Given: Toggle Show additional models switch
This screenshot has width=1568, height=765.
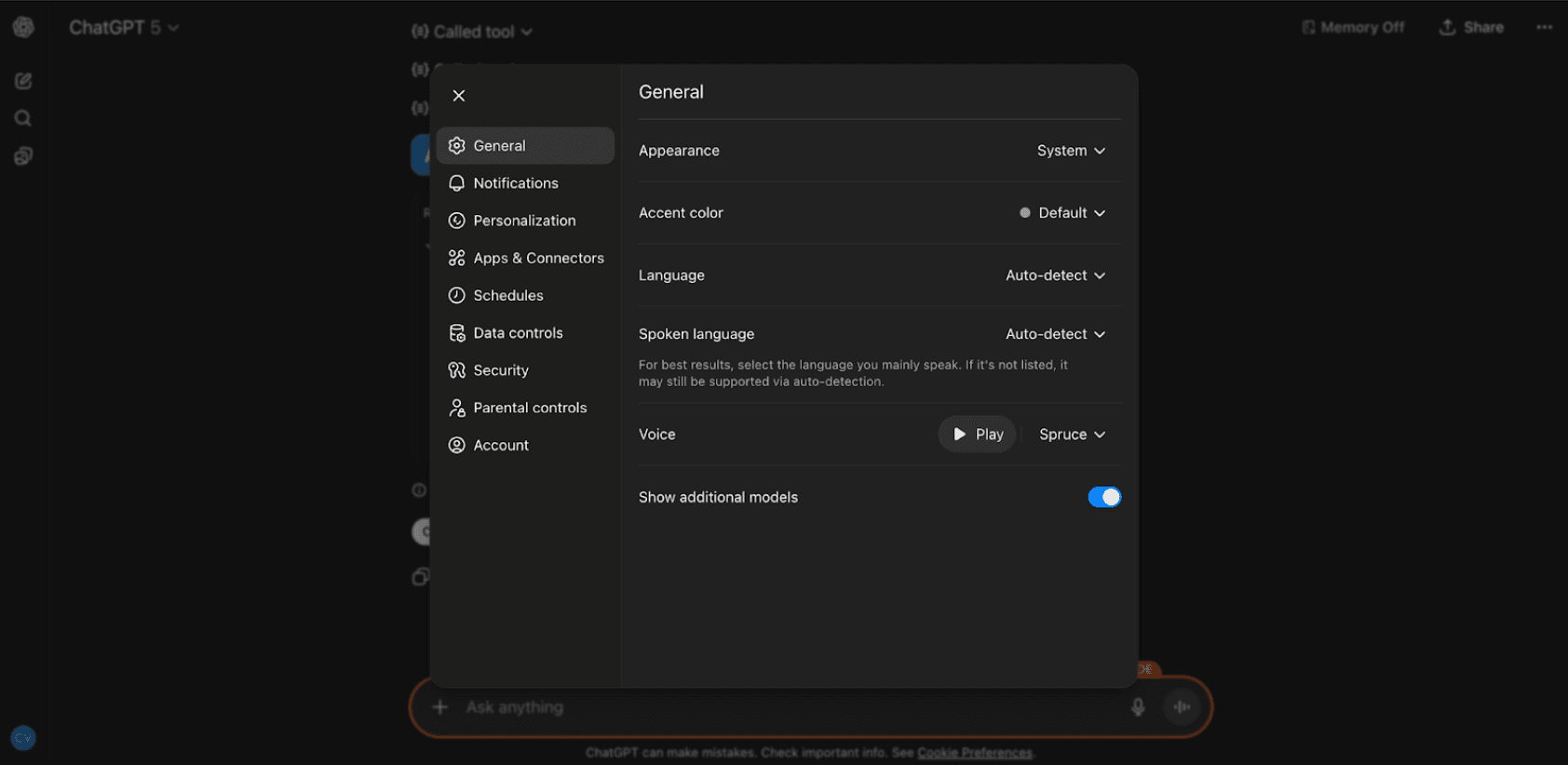Looking at the screenshot, I should pos(1104,497).
